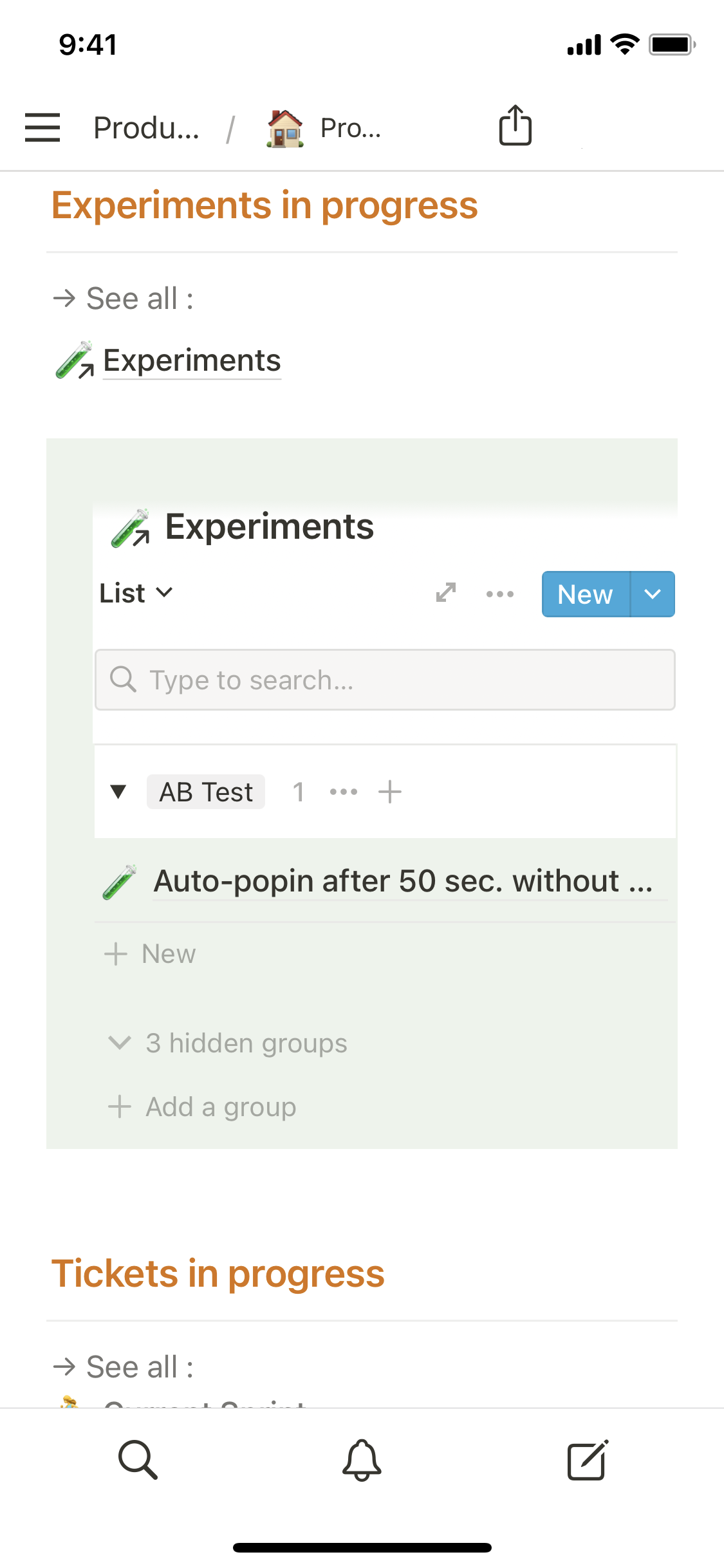Open the hamburger sidebar menu

point(42,127)
